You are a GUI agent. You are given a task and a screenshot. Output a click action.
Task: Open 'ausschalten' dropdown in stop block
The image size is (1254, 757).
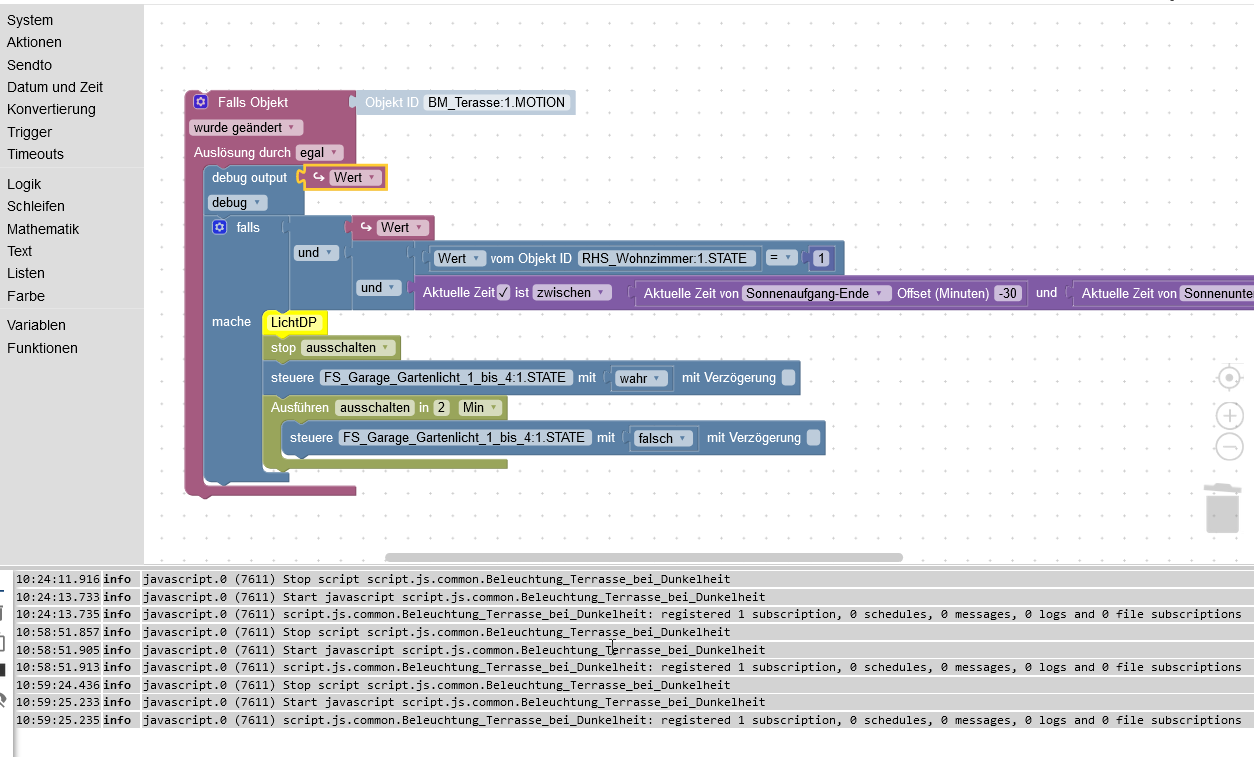tap(348, 348)
